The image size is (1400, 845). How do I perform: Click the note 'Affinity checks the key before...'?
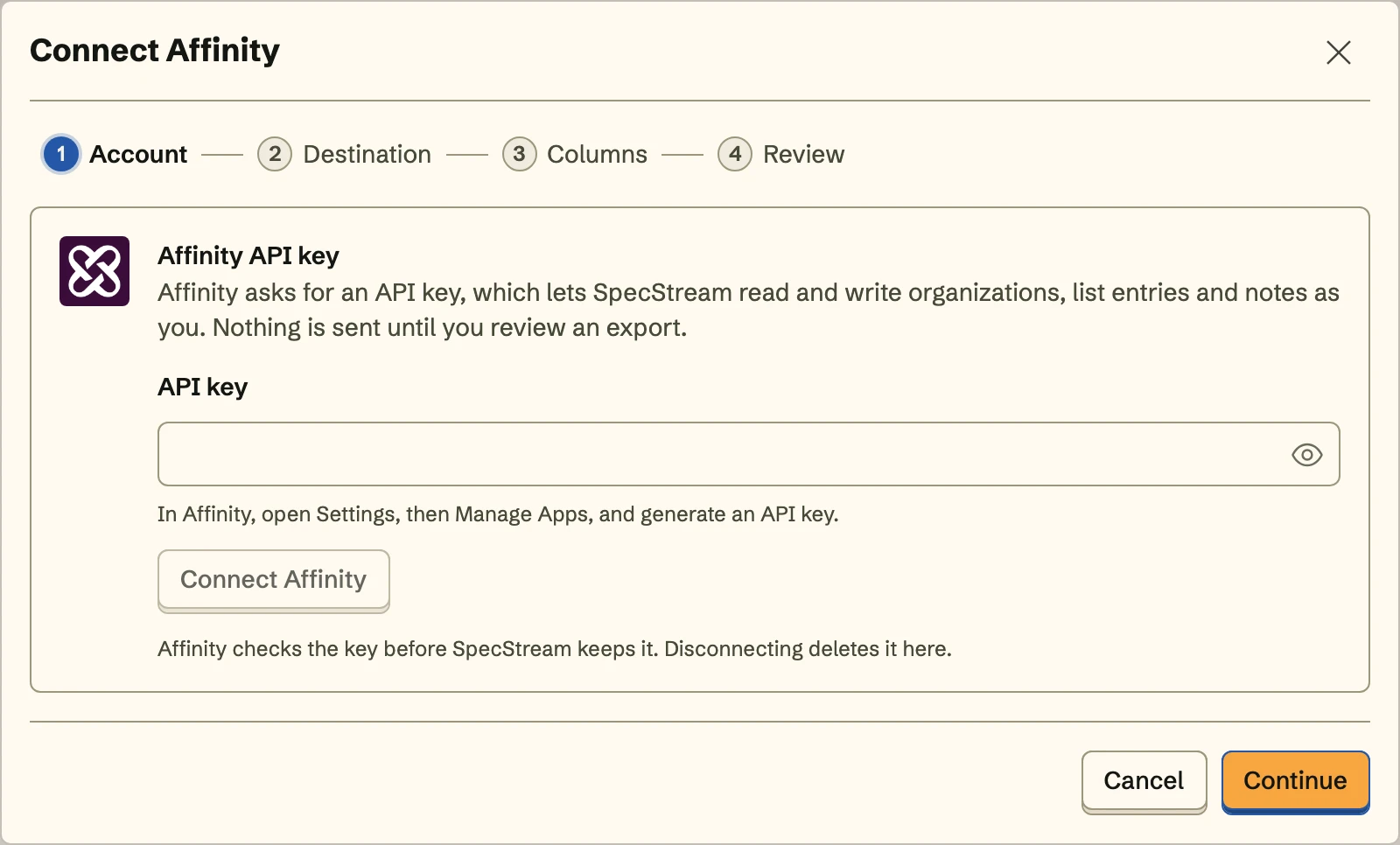555,649
